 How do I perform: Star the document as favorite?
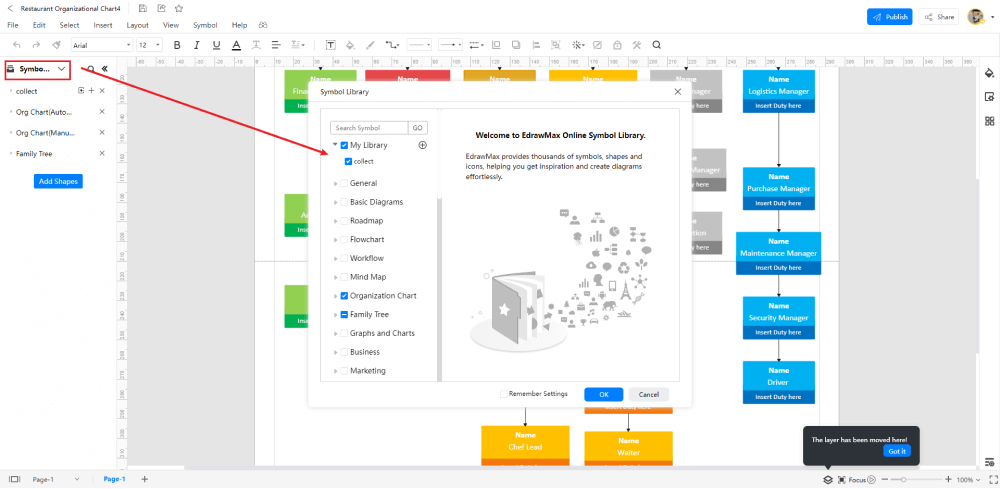tap(179, 8)
